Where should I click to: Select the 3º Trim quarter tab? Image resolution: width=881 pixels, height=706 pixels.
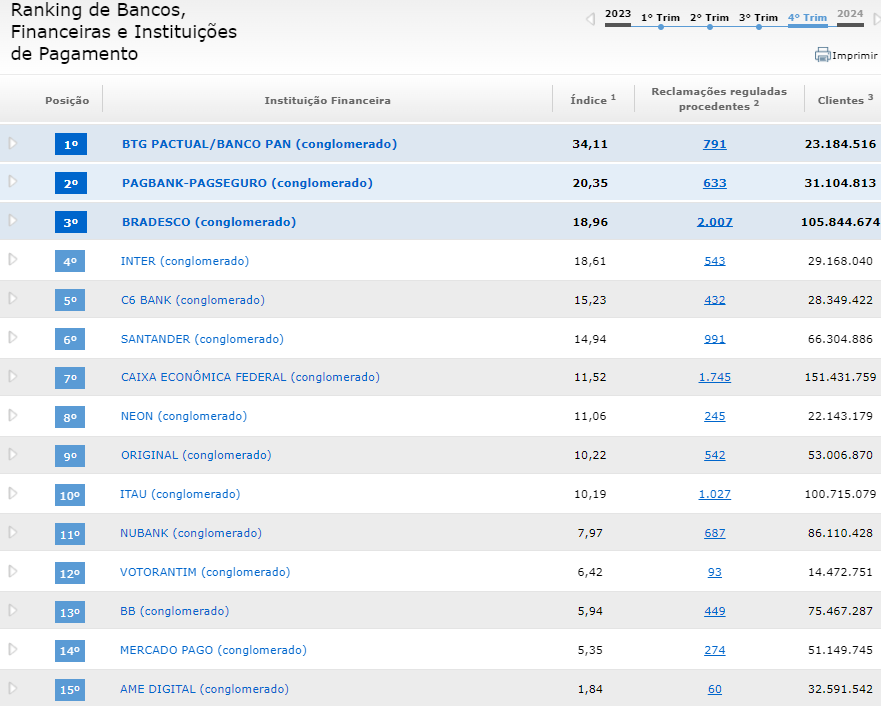(759, 18)
